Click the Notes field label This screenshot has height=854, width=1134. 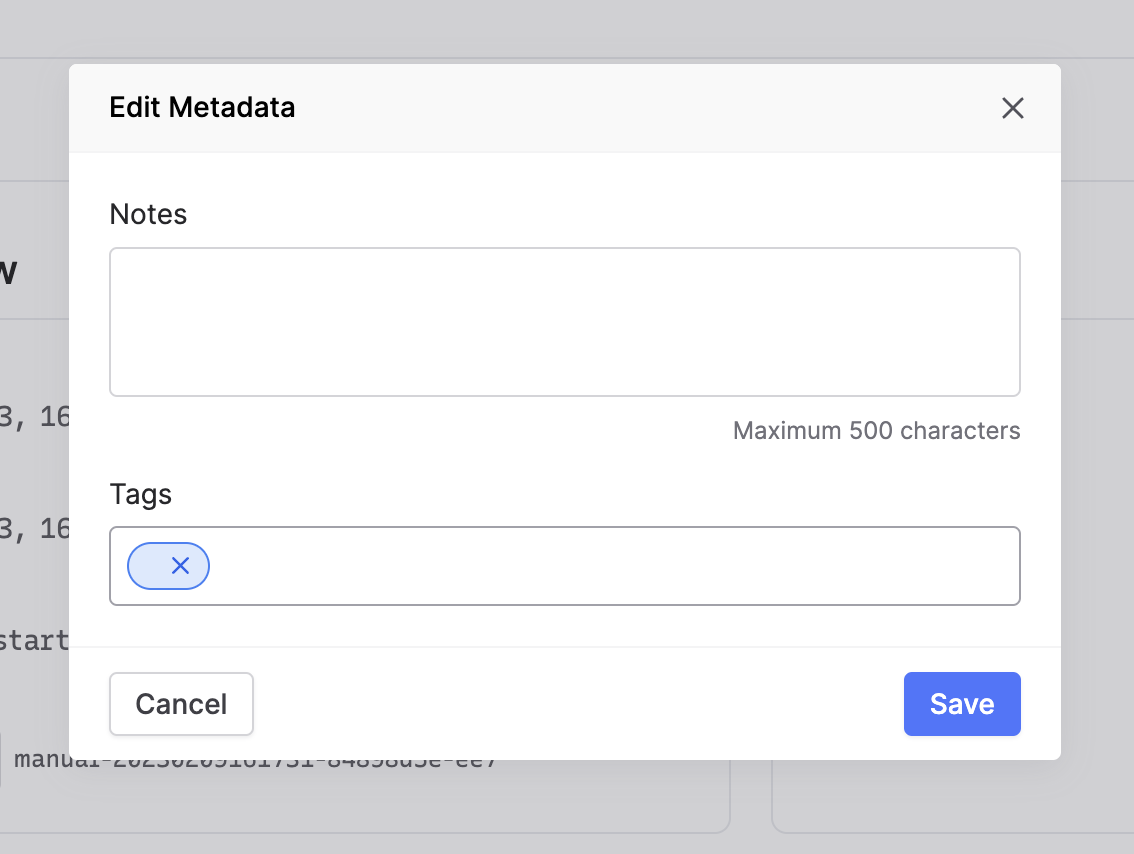[148, 214]
